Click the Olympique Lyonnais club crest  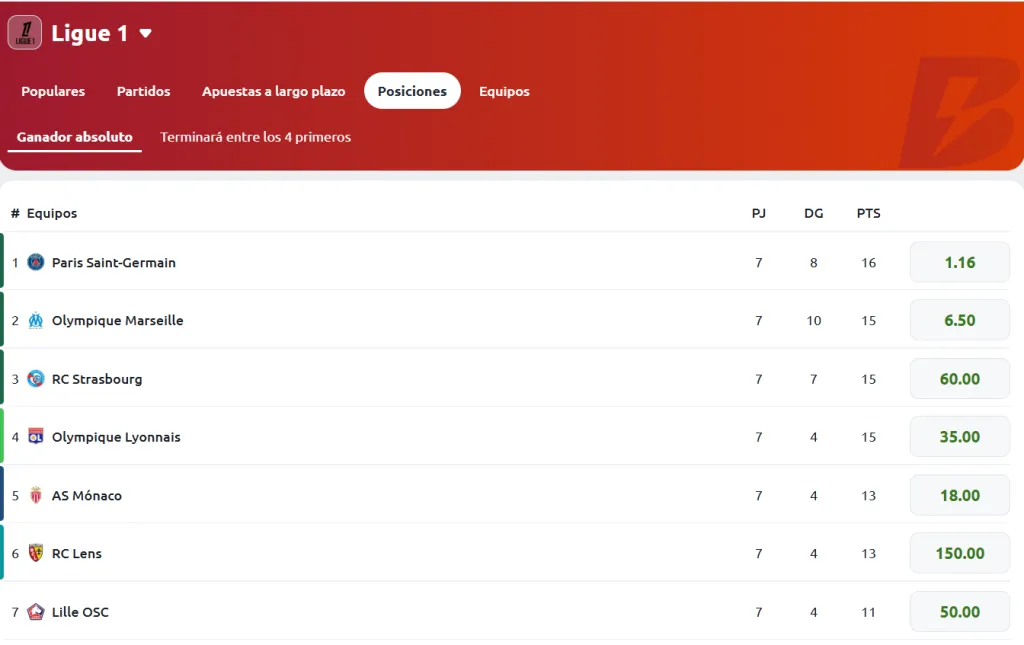pos(36,437)
